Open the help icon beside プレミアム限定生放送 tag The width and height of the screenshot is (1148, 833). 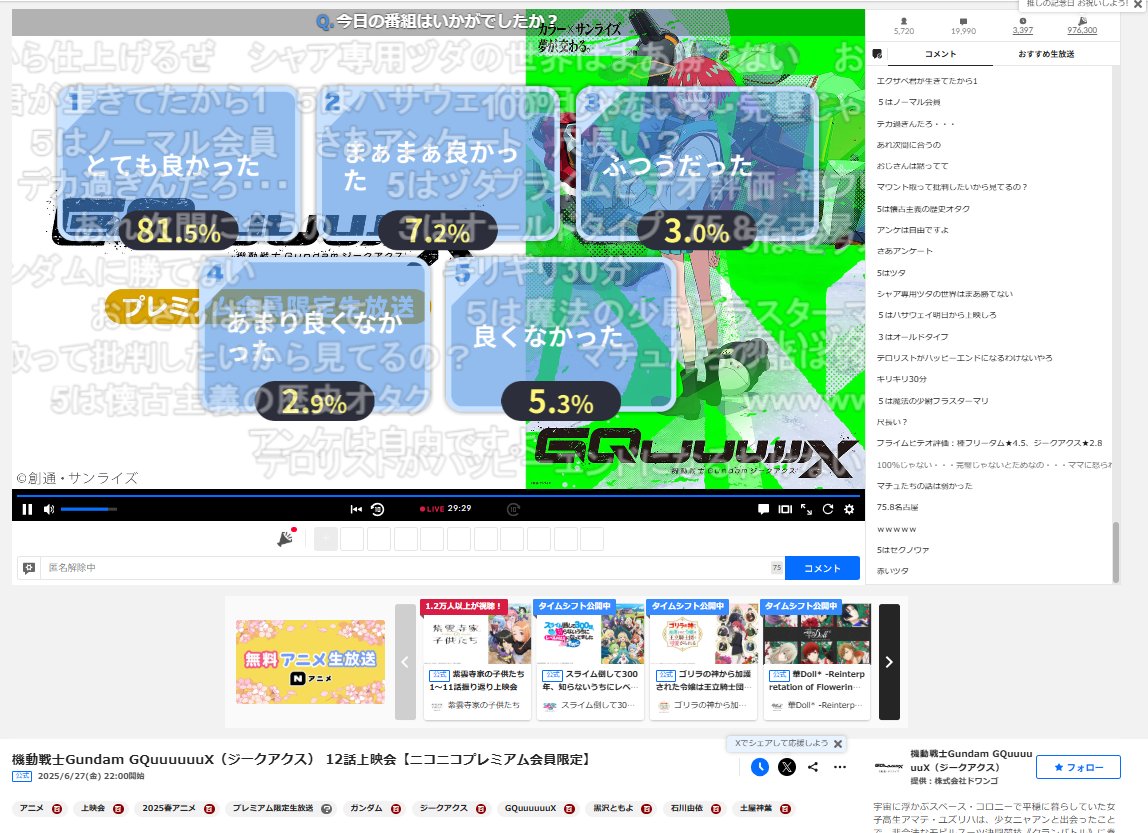click(x=327, y=809)
